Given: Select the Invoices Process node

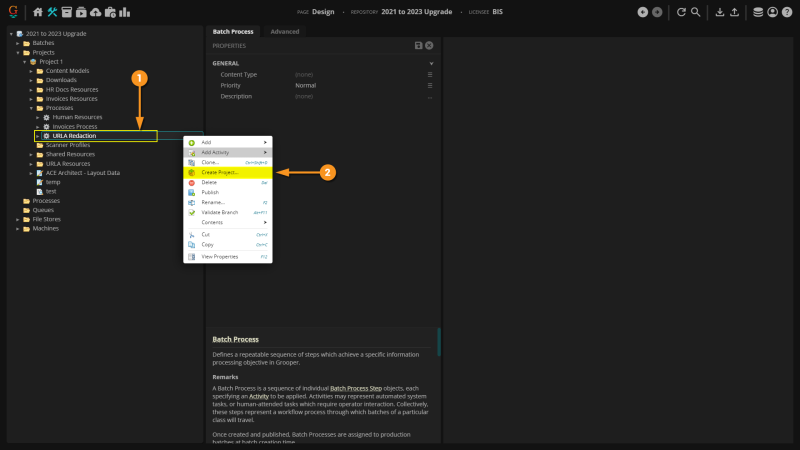Looking at the screenshot, I should tap(74, 127).
